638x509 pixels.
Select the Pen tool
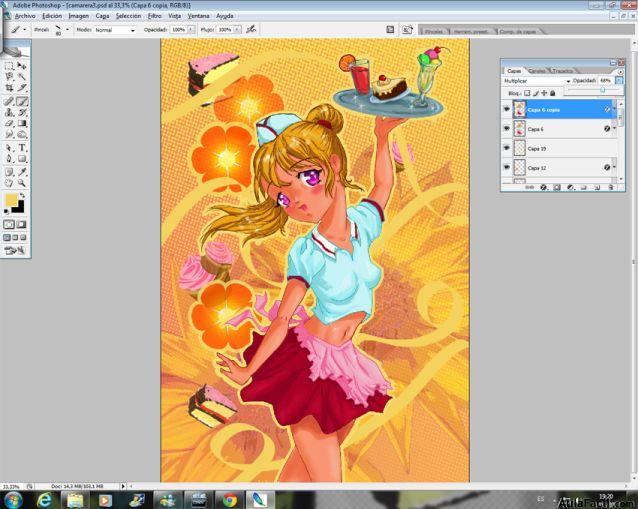[9, 159]
